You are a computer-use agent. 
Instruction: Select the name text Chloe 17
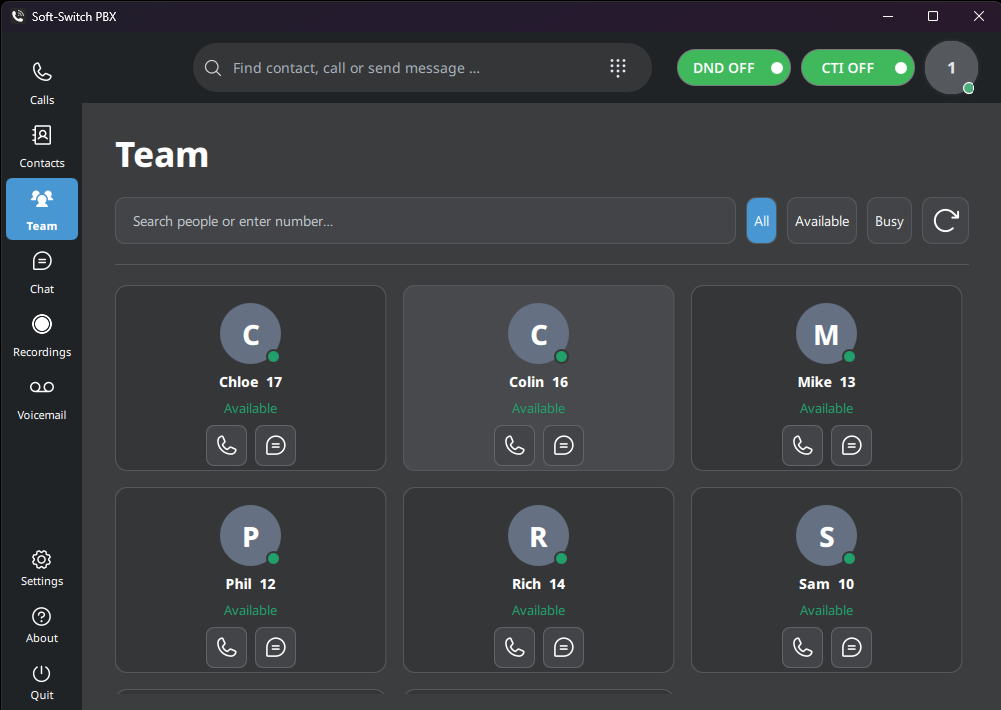(250, 382)
